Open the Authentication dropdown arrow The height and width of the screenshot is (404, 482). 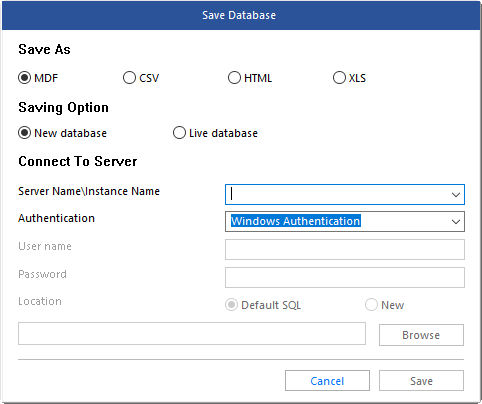(456, 222)
